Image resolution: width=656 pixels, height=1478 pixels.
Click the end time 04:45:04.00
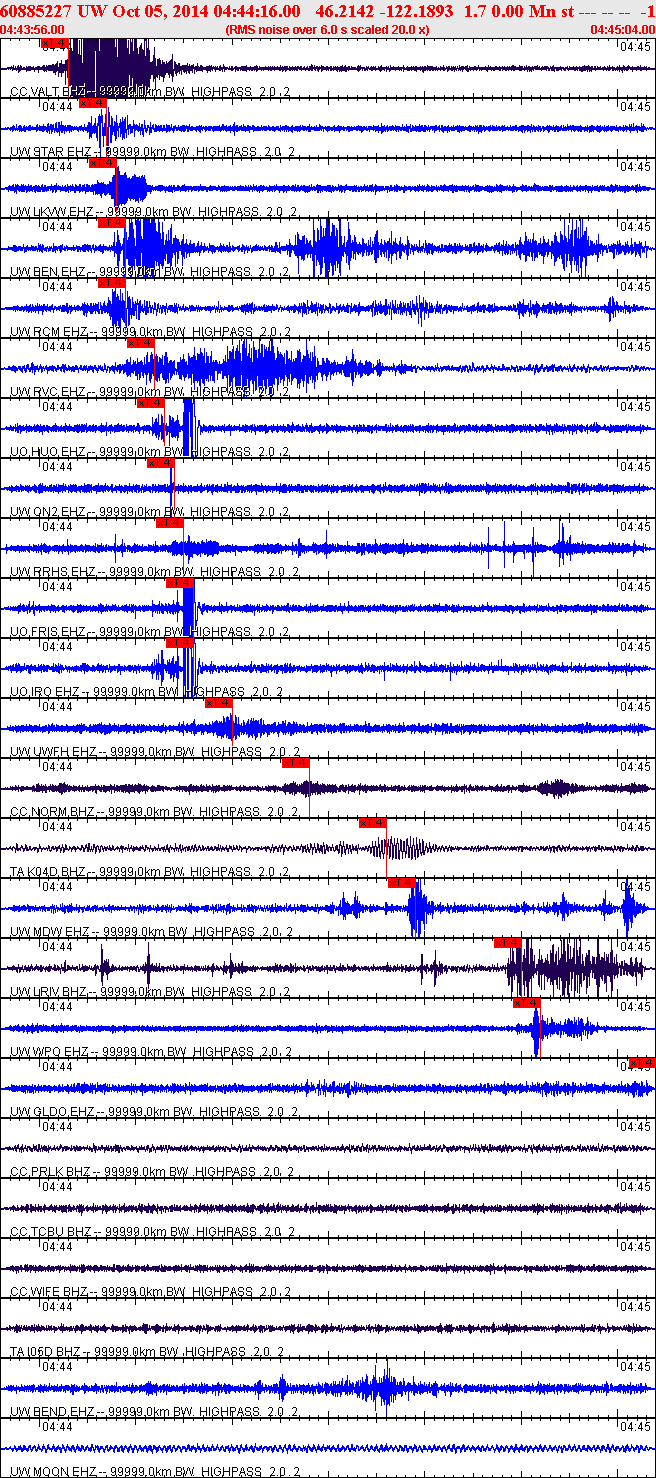(x=623, y=30)
